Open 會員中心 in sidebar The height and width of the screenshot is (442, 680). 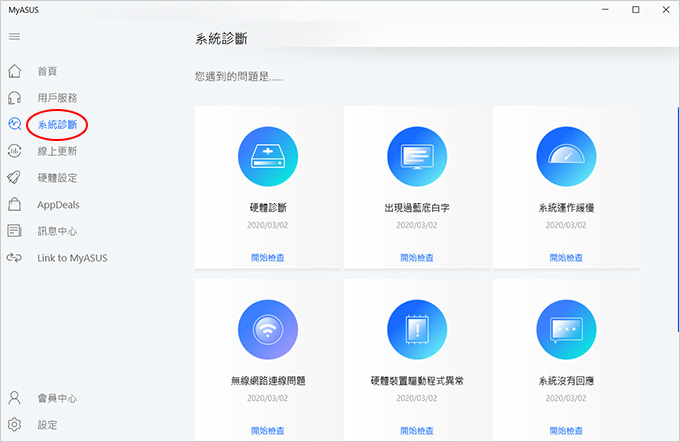click(57, 398)
